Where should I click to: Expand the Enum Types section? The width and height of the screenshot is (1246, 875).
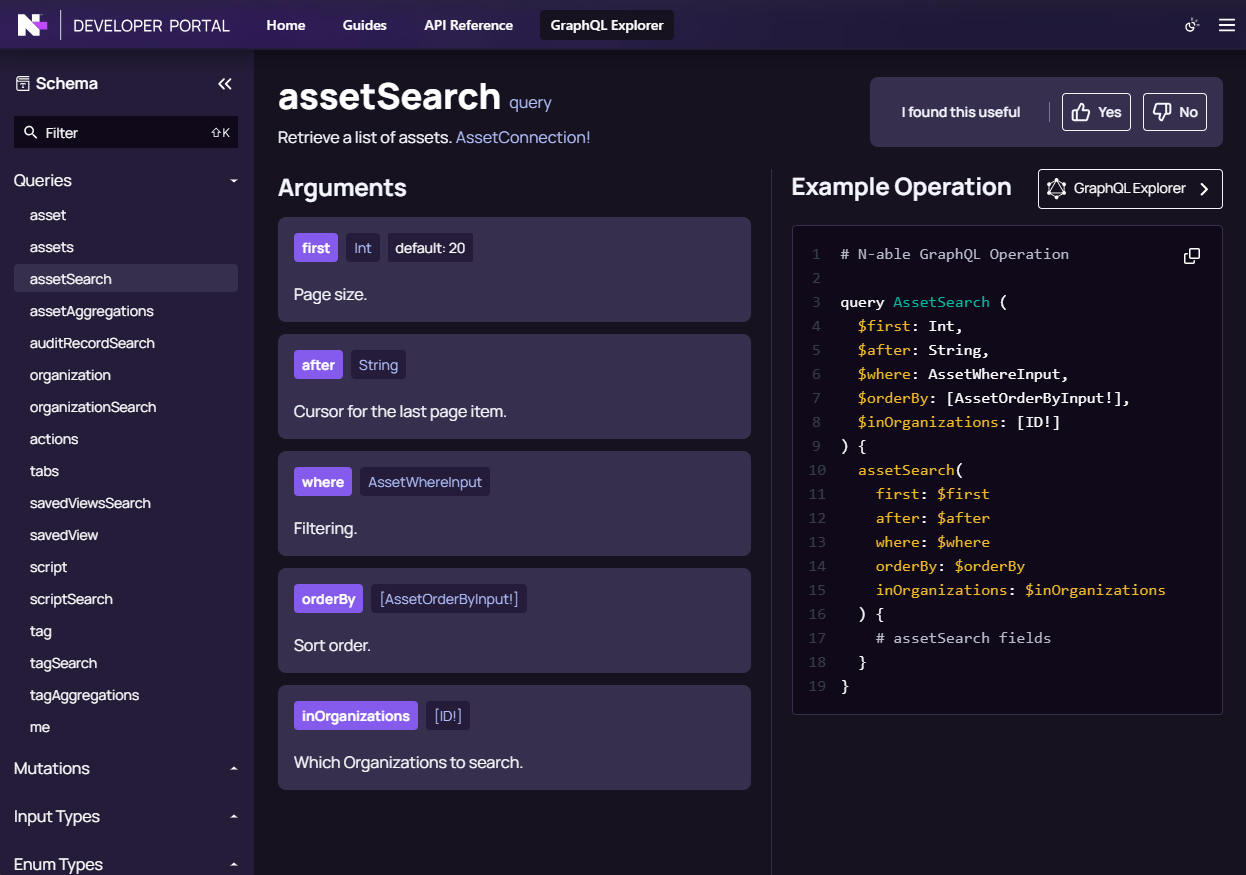click(x=126, y=865)
